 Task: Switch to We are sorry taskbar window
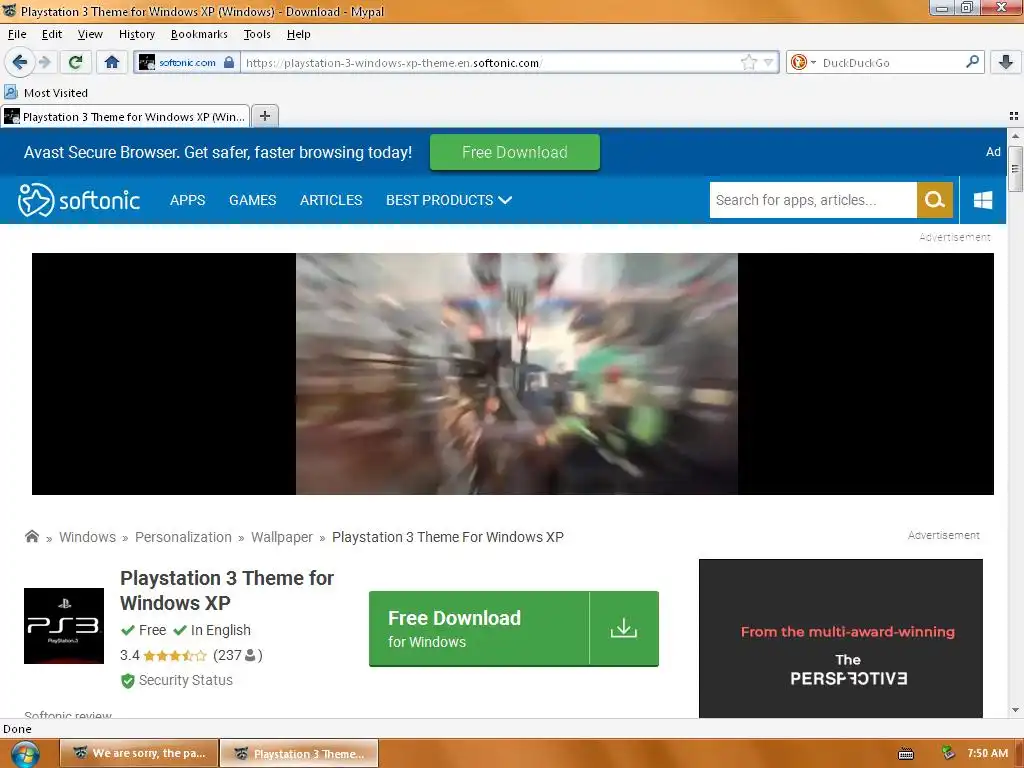click(139, 753)
